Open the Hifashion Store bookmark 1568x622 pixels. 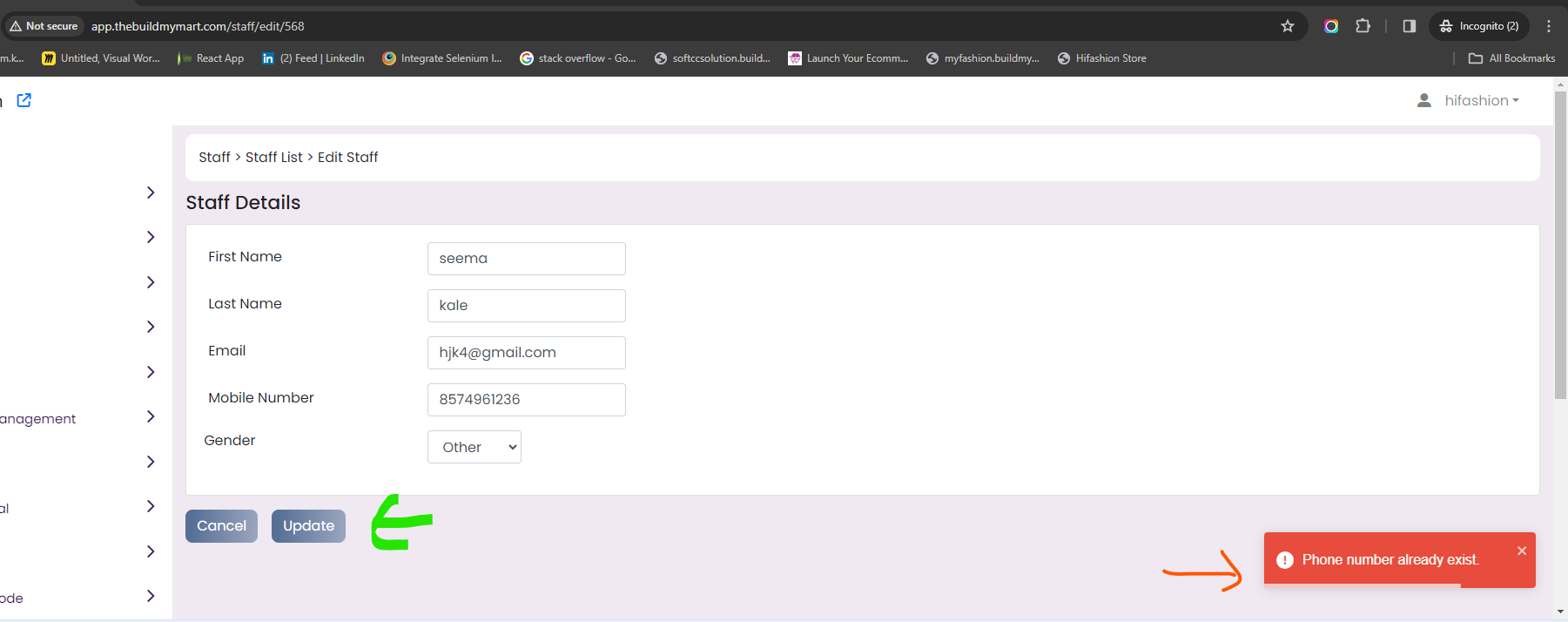coord(1102,58)
